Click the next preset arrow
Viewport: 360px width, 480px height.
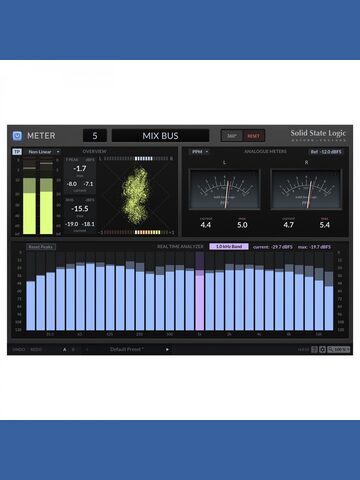(167, 349)
